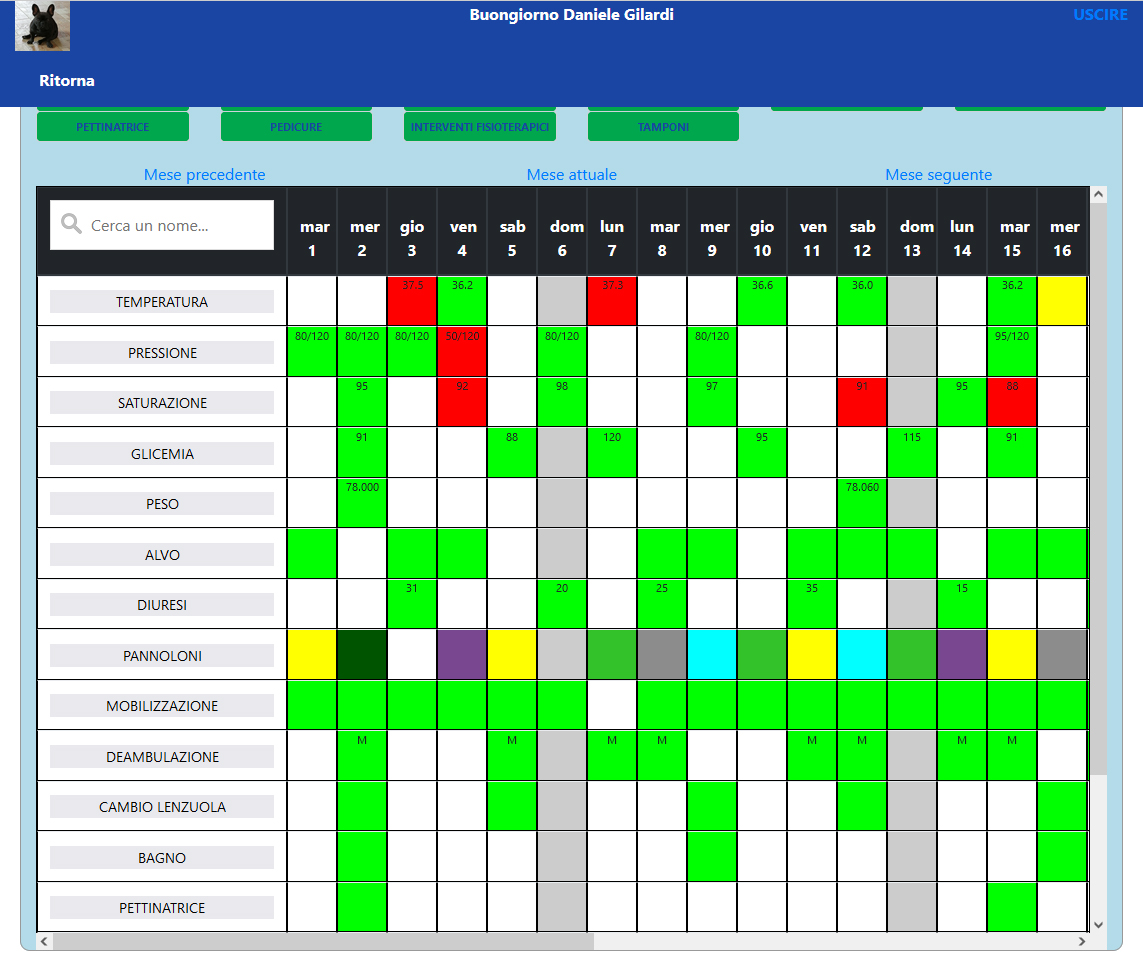The height and width of the screenshot is (954, 1143).
Task: Jump to Mese seguente
Action: click(x=938, y=175)
